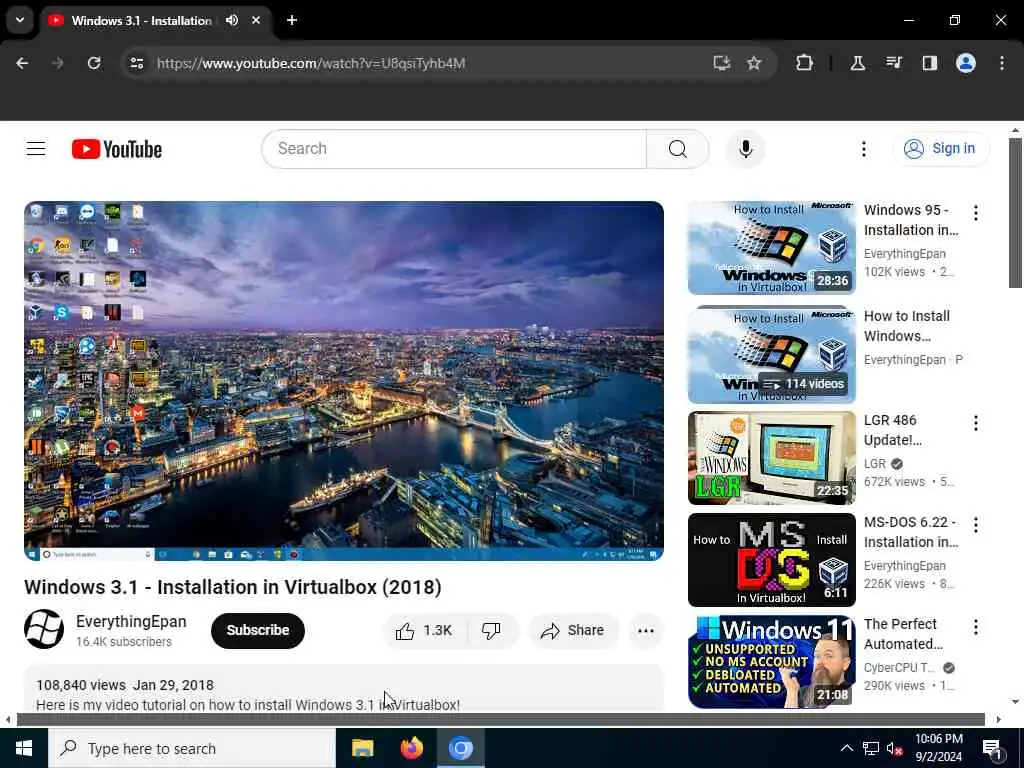
Task: Open more actions ellipsis beside Share
Action: [645, 630]
